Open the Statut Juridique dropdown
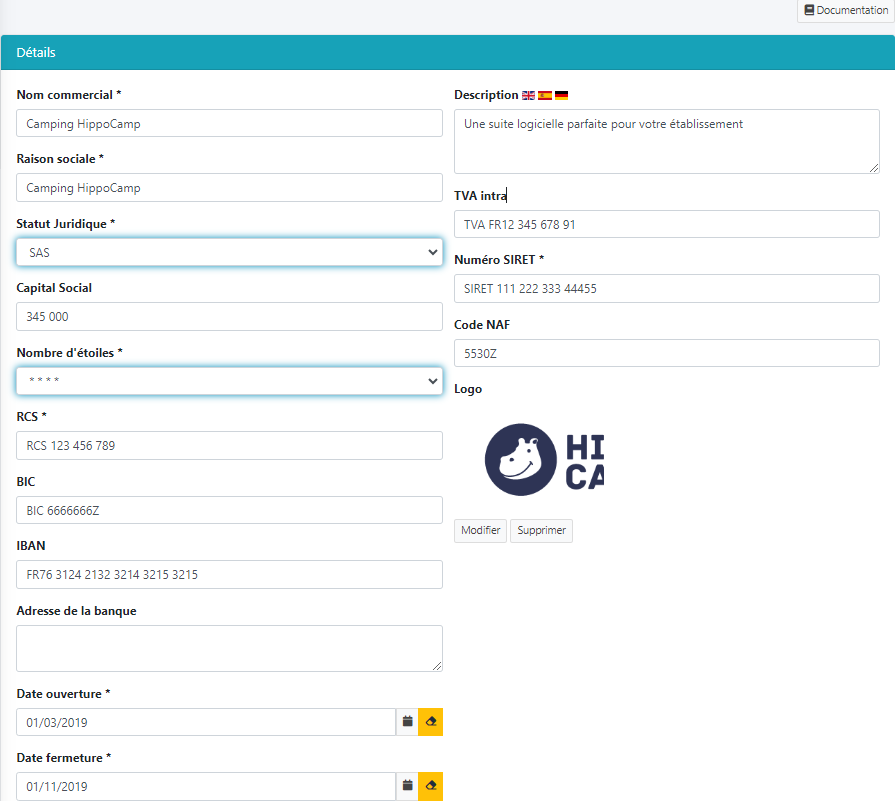895x801 pixels. click(229, 253)
